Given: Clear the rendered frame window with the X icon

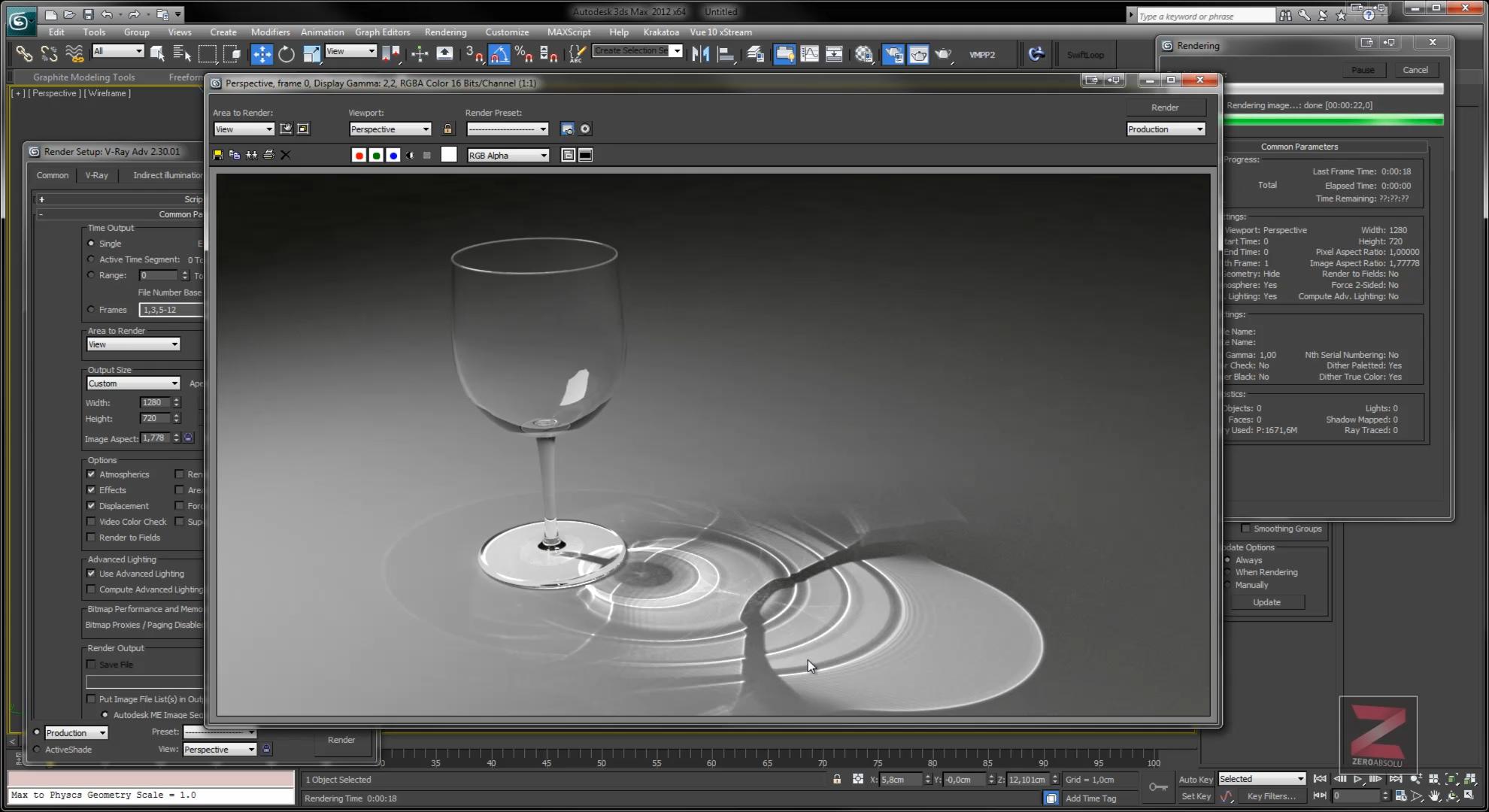Looking at the screenshot, I should tap(286, 155).
